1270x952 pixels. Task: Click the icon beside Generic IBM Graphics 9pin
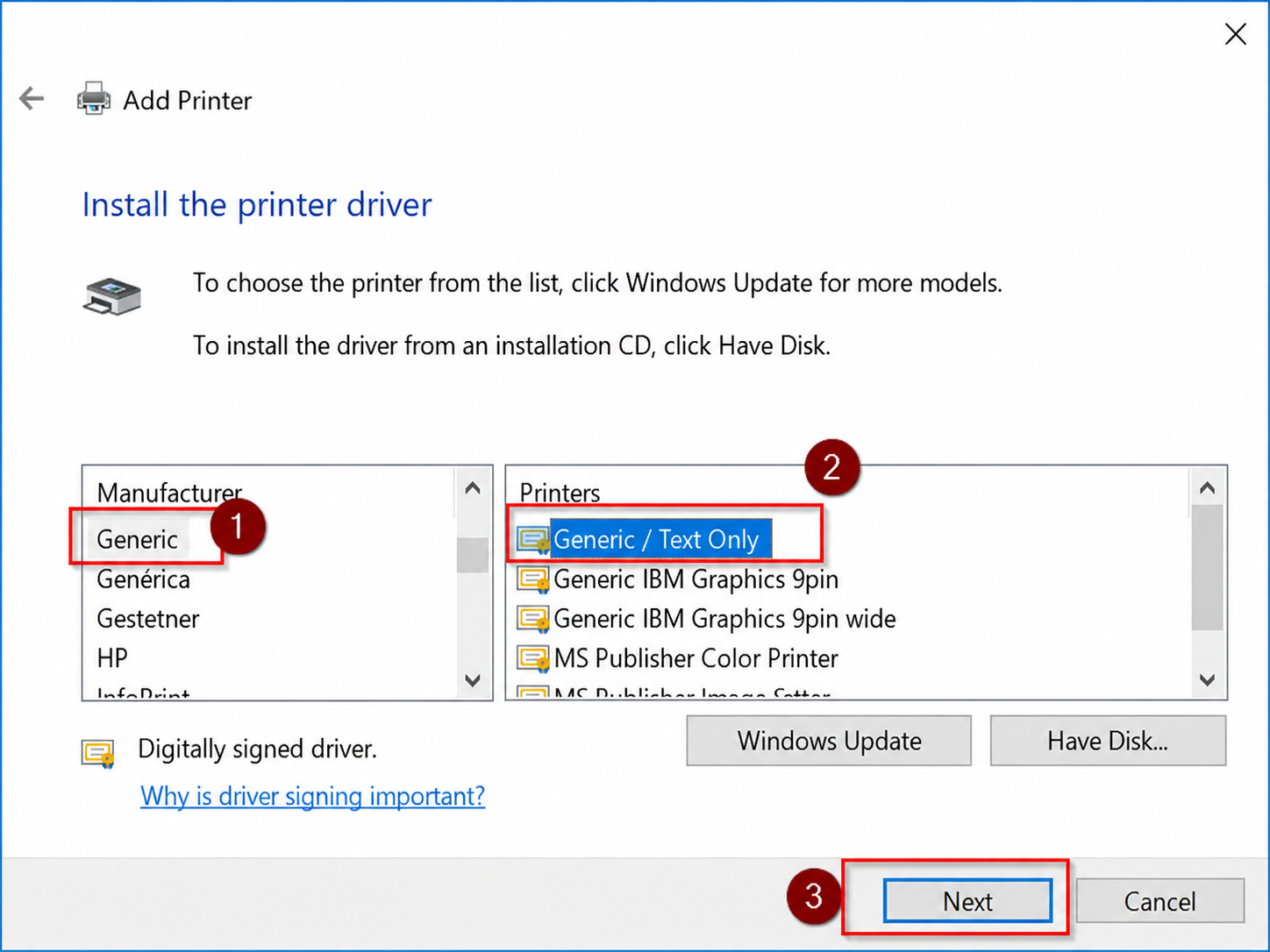click(533, 579)
